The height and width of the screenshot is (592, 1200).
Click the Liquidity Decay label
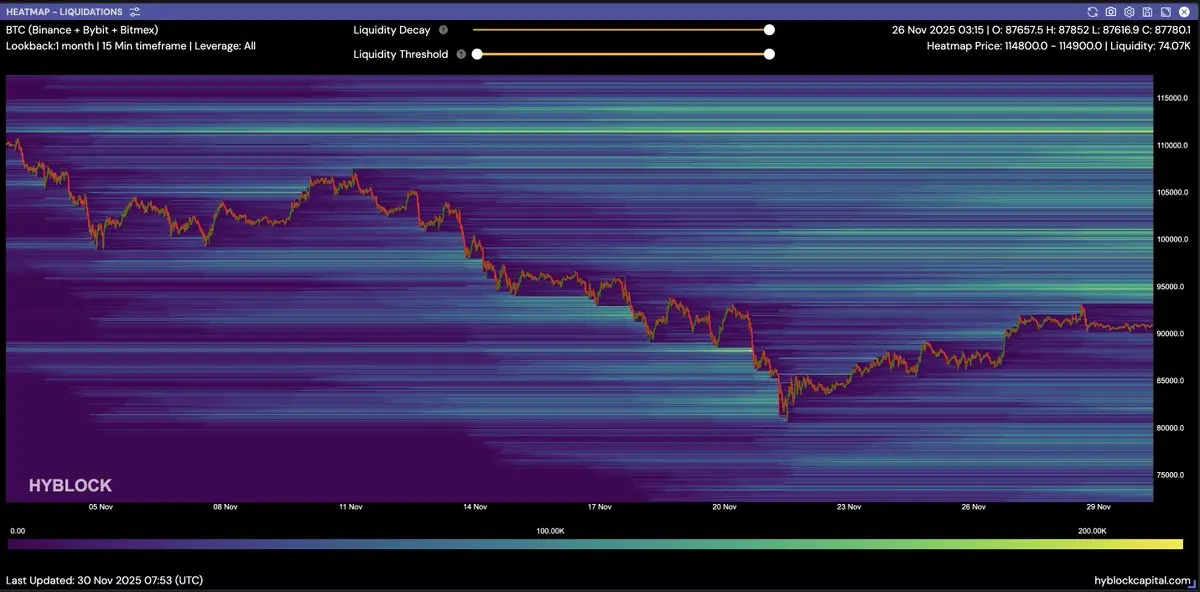click(391, 30)
